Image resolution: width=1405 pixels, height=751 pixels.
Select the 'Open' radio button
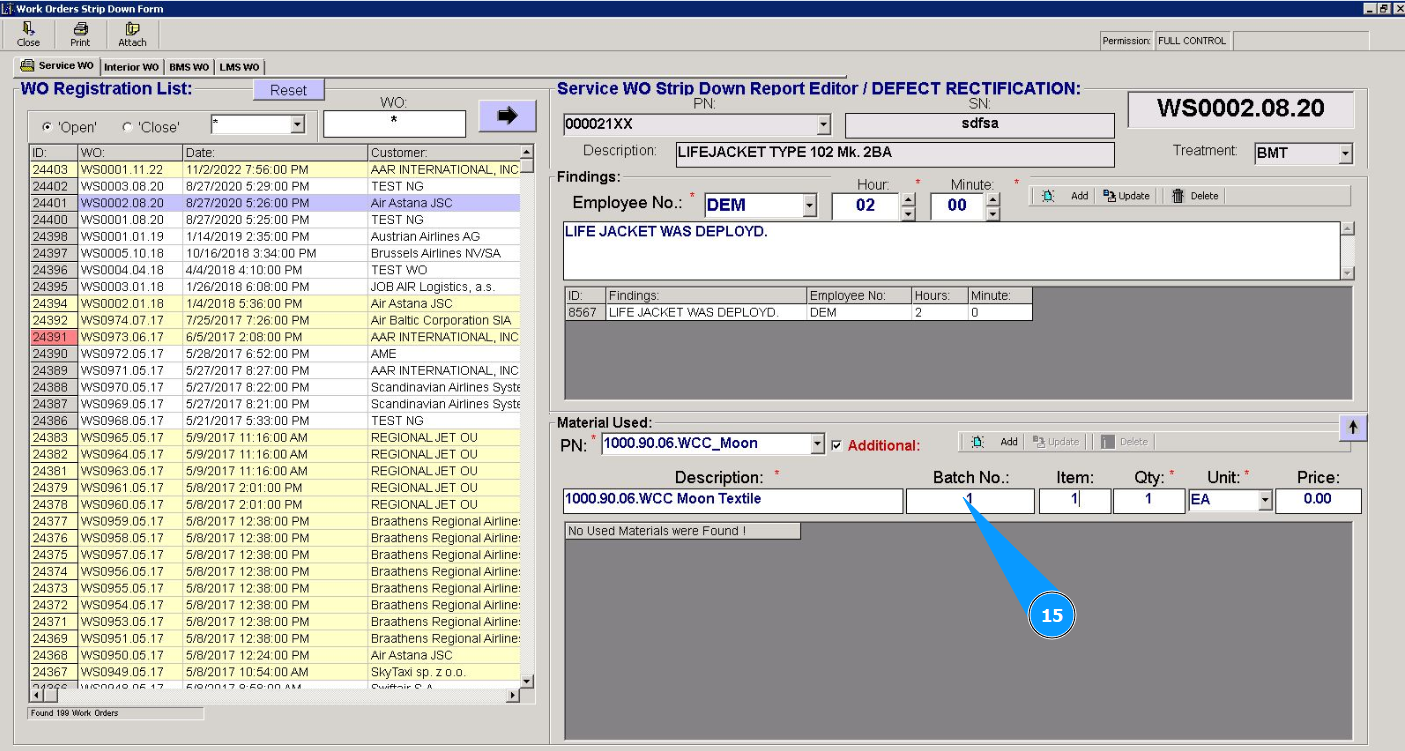47,127
